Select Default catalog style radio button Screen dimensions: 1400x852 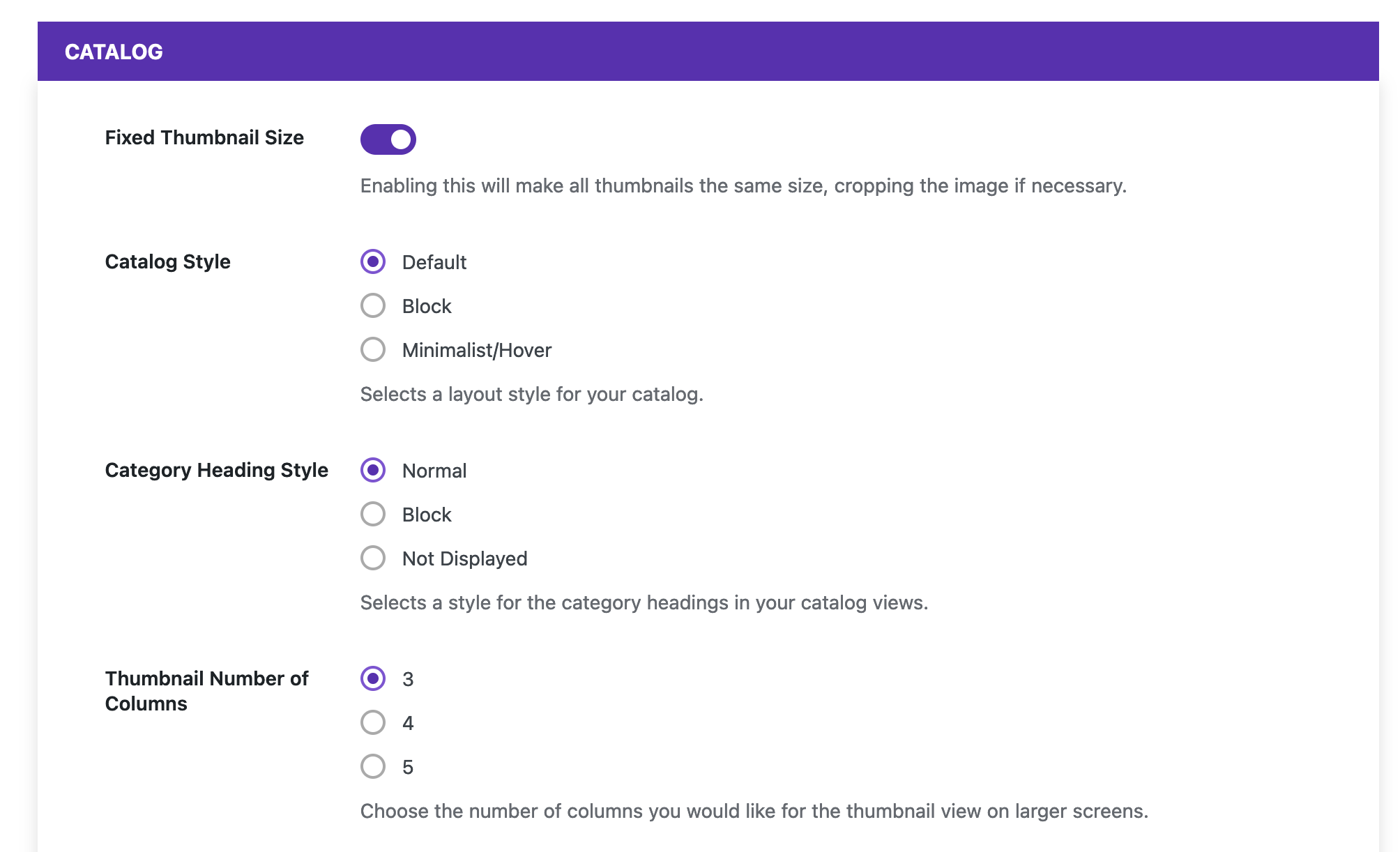coord(373,261)
